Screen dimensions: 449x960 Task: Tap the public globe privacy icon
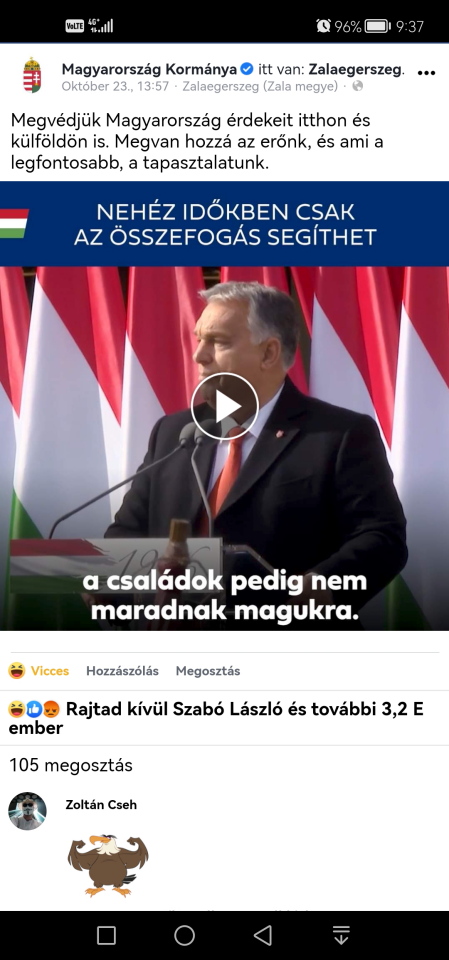(x=358, y=86)
